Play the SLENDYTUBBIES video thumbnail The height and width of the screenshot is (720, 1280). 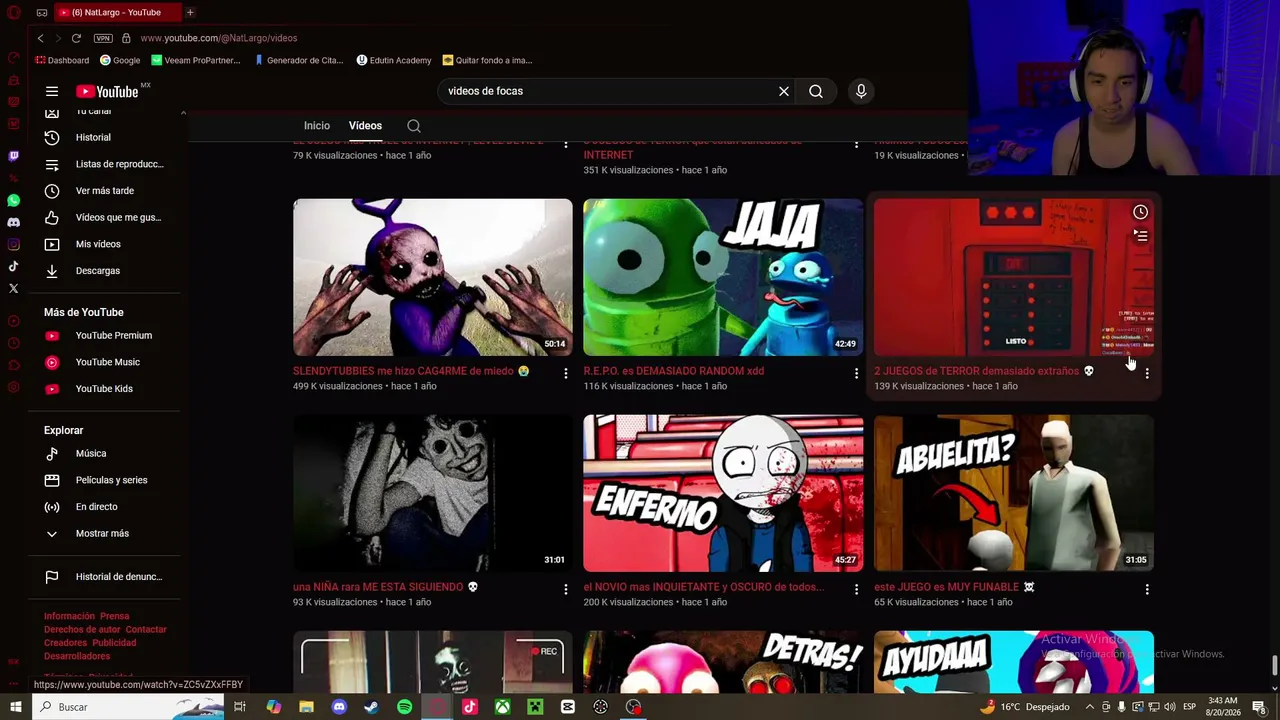click(x=433, y=277)
